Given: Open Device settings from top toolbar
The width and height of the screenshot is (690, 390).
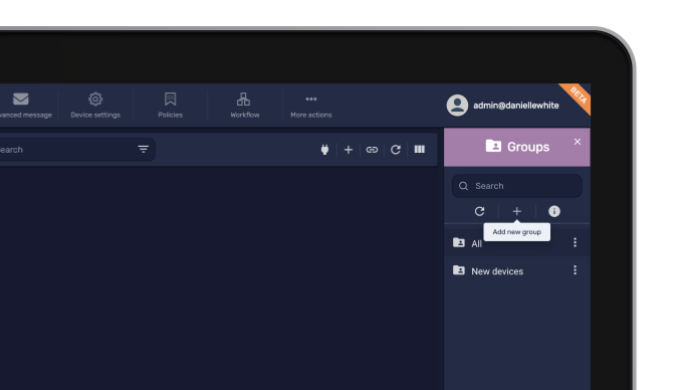Looking at the screenshot, I should coord(95,105).
